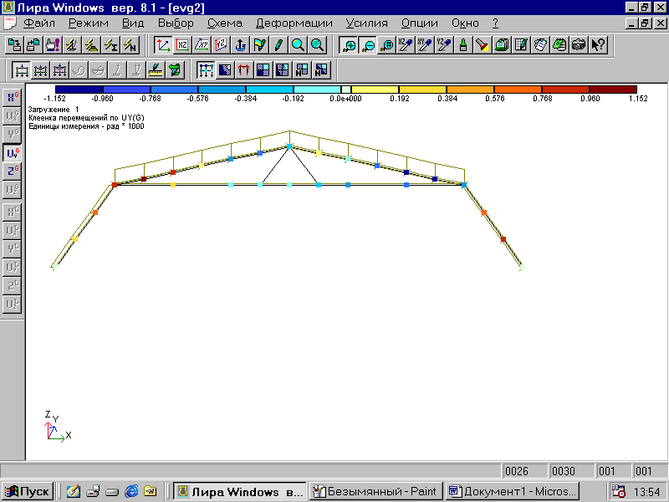The width and height of the screenshot is (669, 502).
Task: Click the first file transfer toolbar icon
Action: coord(14,45)
